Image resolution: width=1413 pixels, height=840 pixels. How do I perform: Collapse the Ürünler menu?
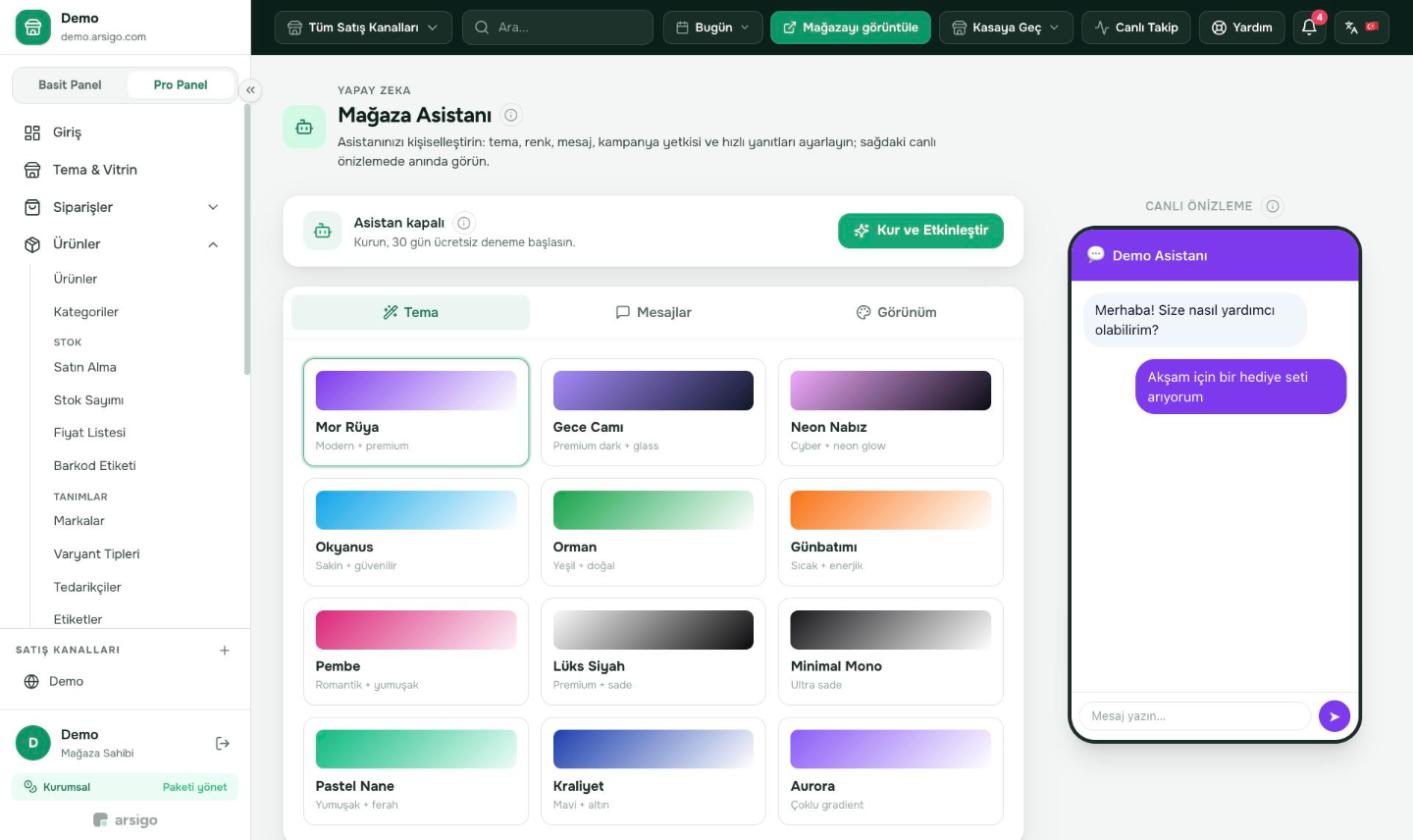125,244
